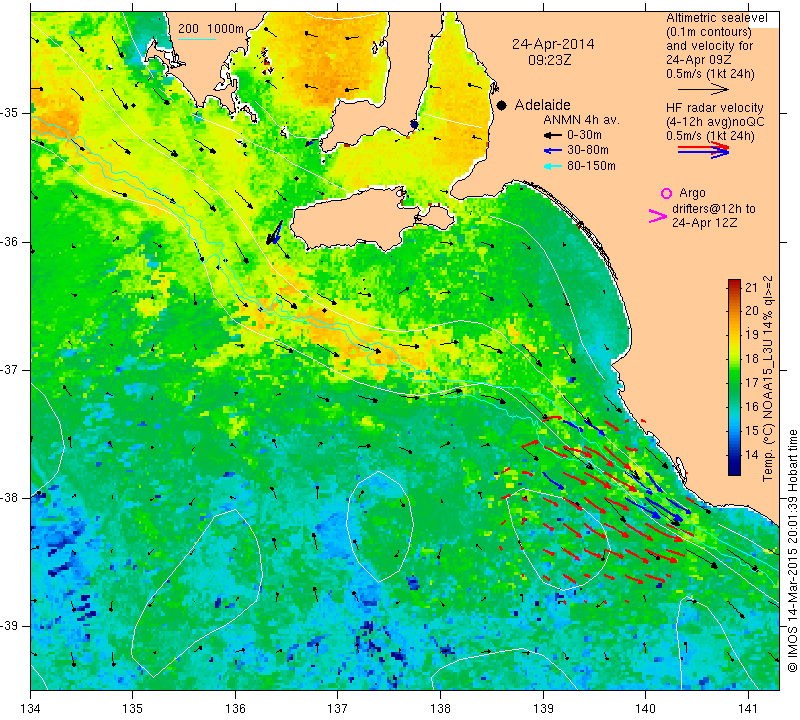The image size is (800, 720).
Task: Click the magenta Argo circle symbol
Action: [666, 193]
